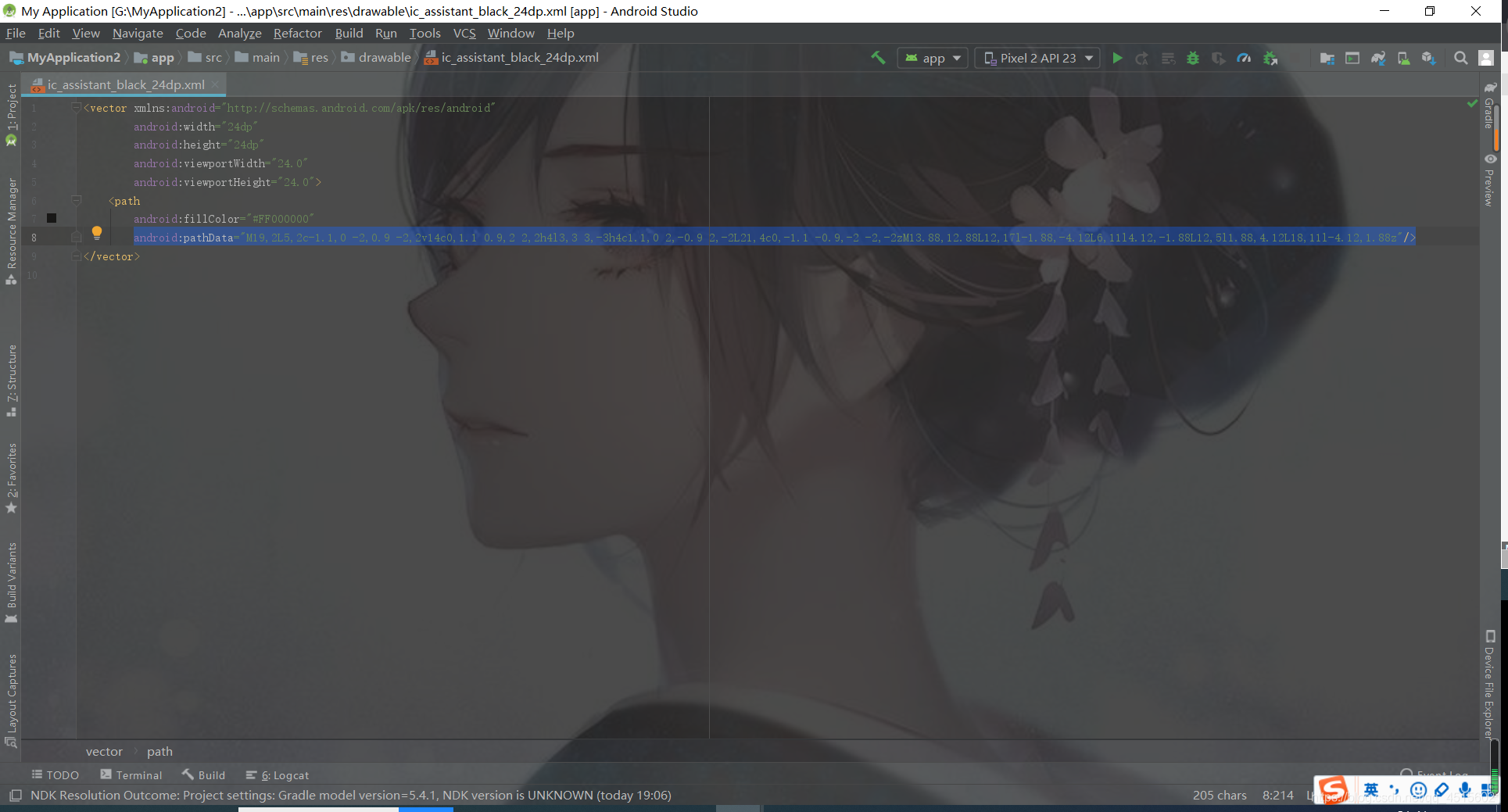Click Run with Coverage shield icon
Viewport: 1508px width, 812px height.
1218,58
